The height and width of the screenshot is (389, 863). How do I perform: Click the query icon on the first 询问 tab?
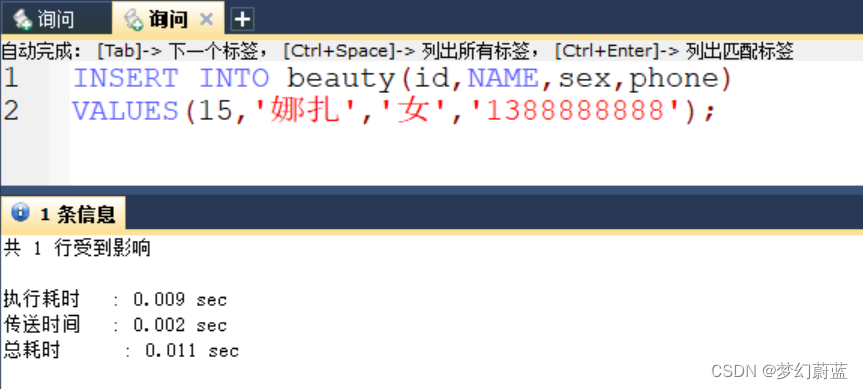pos(23,20)
